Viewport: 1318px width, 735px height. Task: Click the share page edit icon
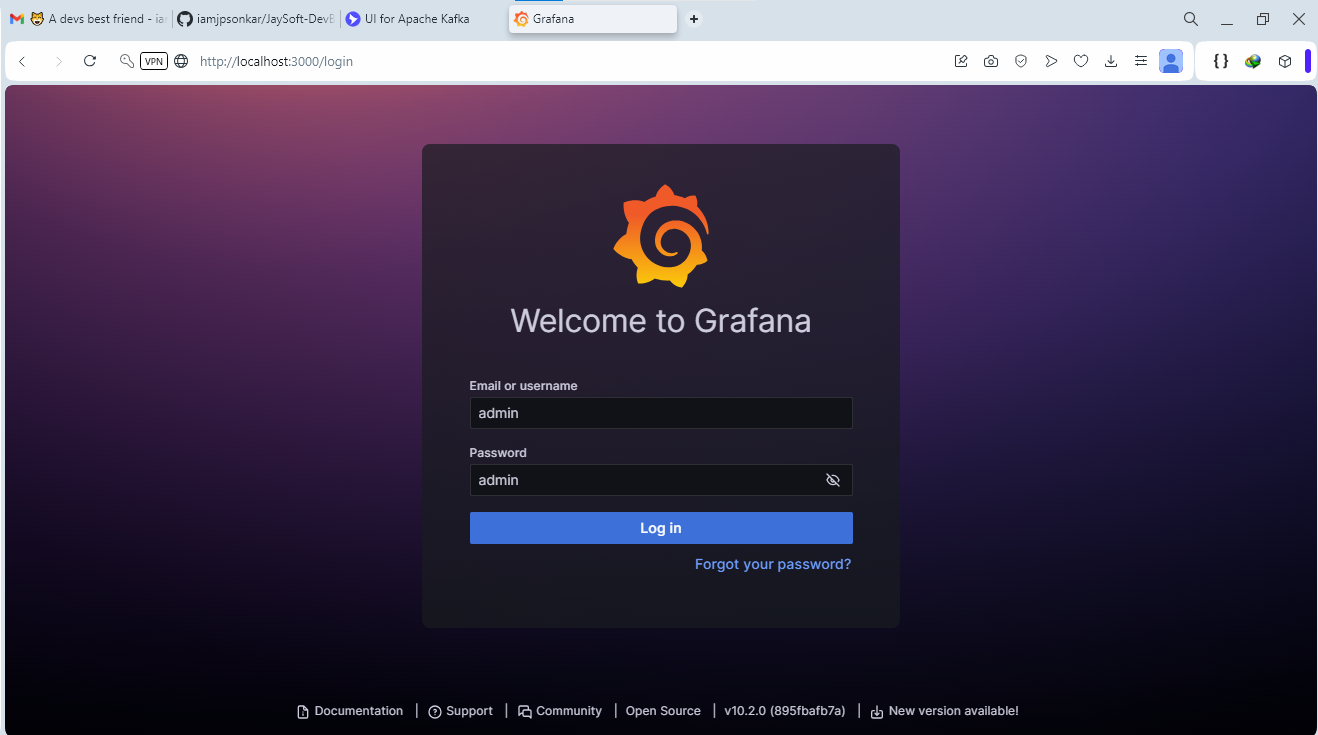961,61
